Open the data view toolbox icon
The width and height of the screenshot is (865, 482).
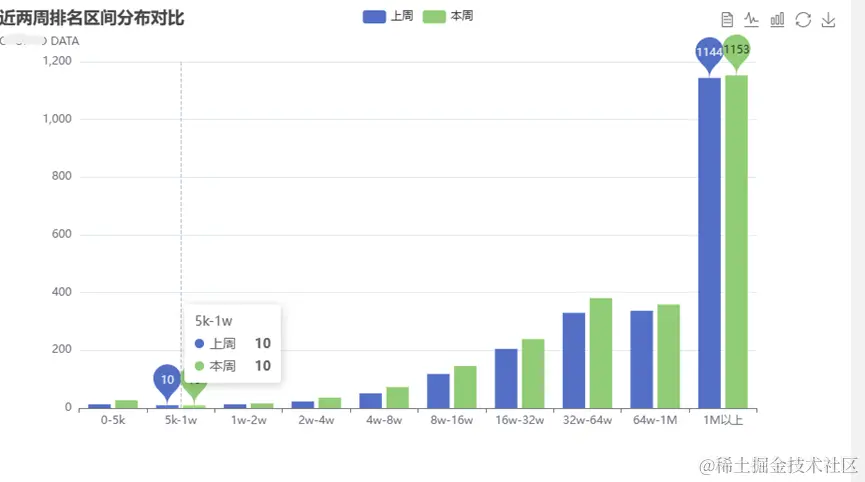727,19
